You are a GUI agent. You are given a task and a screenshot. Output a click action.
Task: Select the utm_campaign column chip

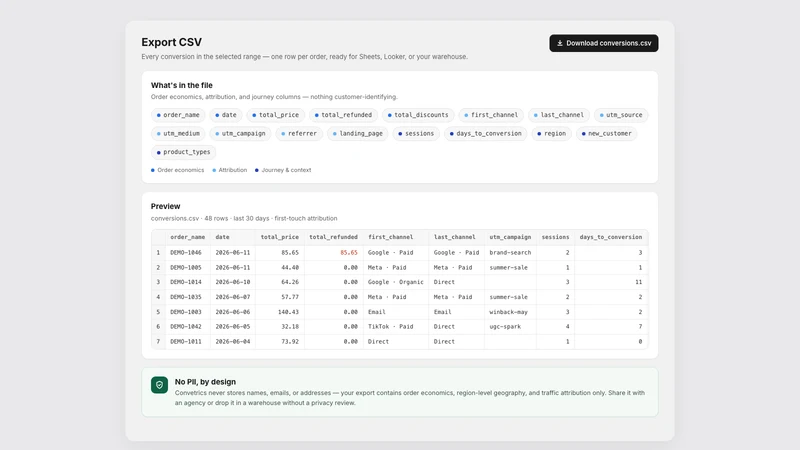[240, 134]
